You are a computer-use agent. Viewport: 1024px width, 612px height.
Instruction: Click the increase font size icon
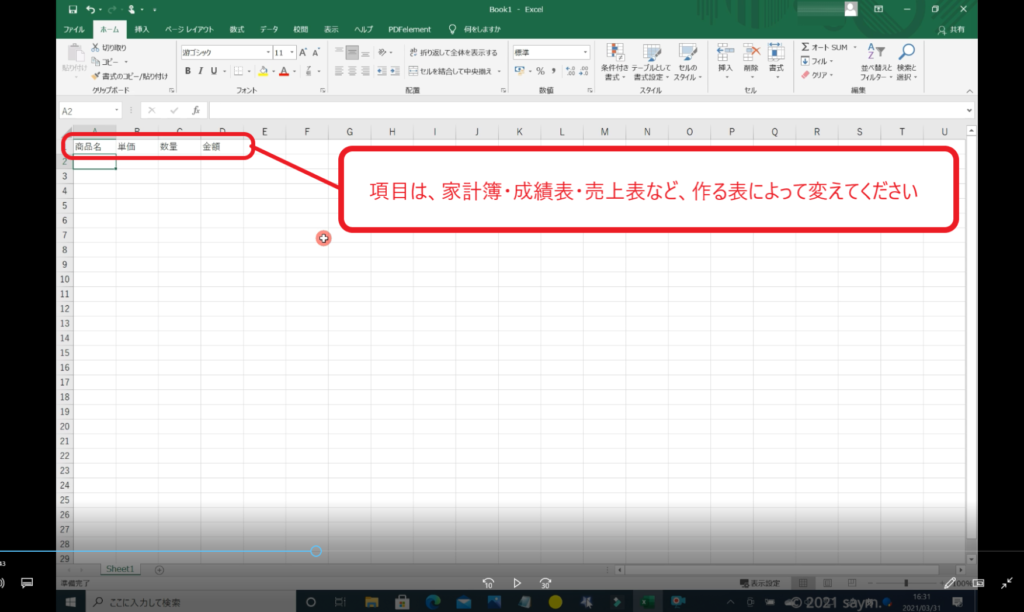coord(303,52)
